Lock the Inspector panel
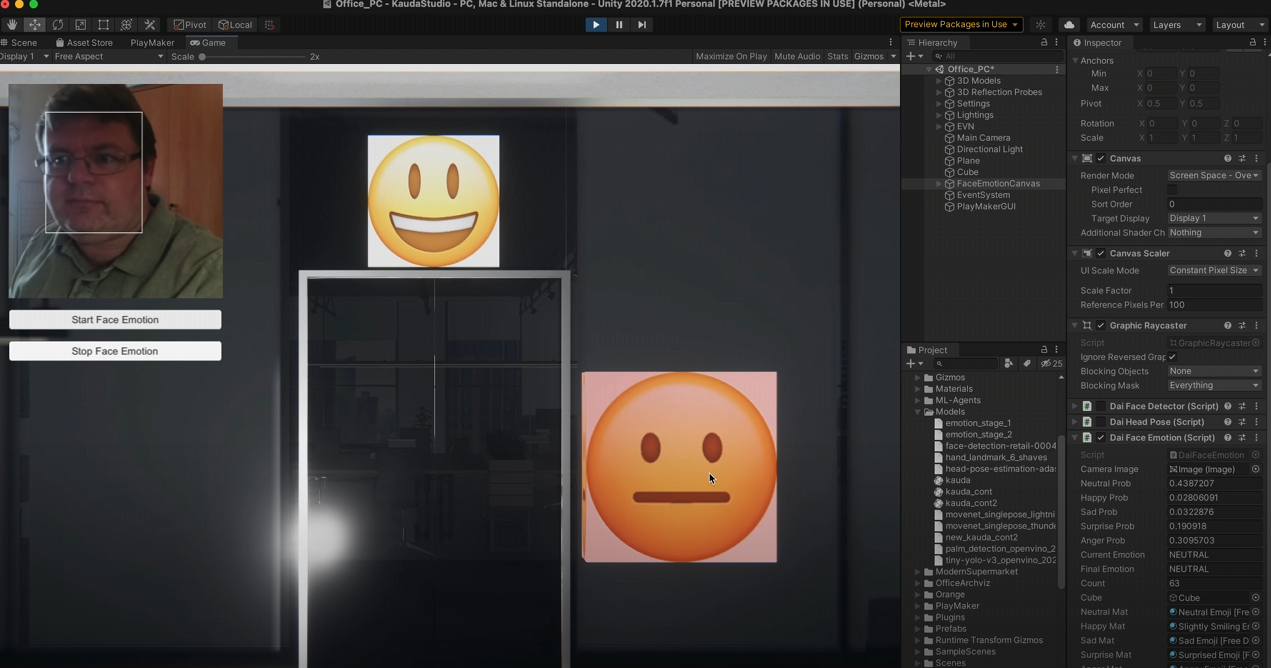 (1253, 43)
